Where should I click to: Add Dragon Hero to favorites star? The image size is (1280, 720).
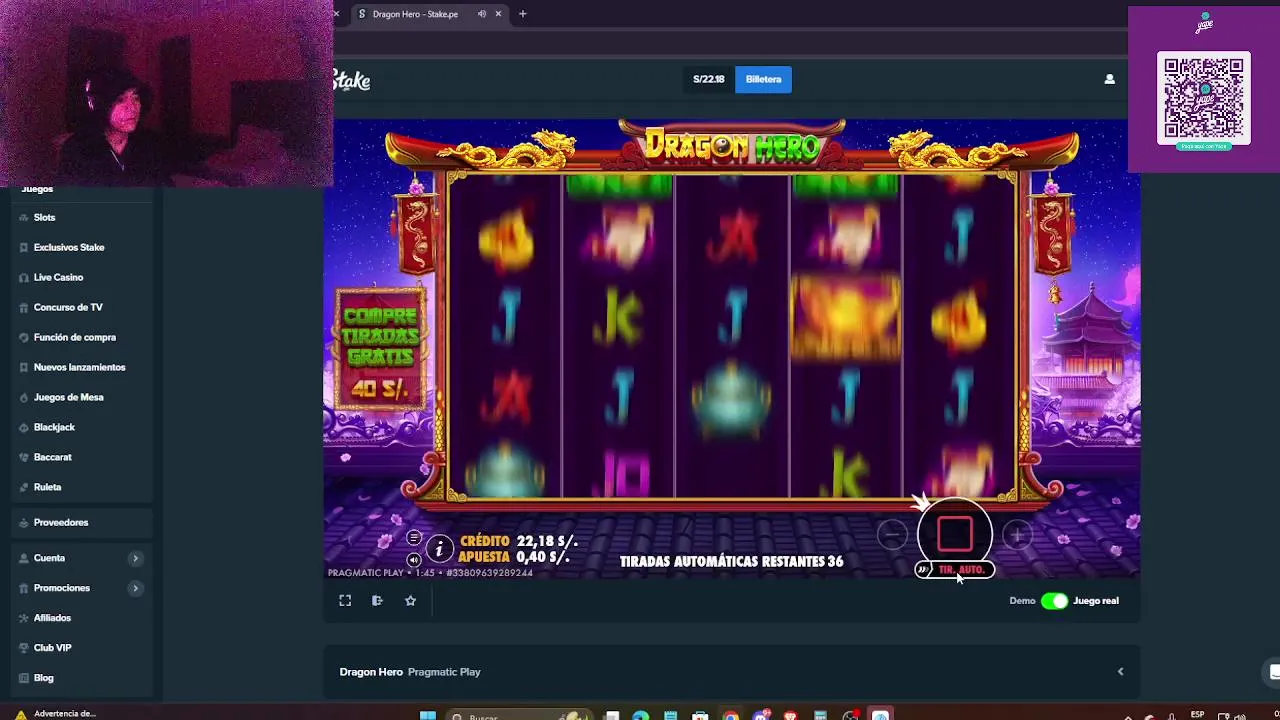410,601
